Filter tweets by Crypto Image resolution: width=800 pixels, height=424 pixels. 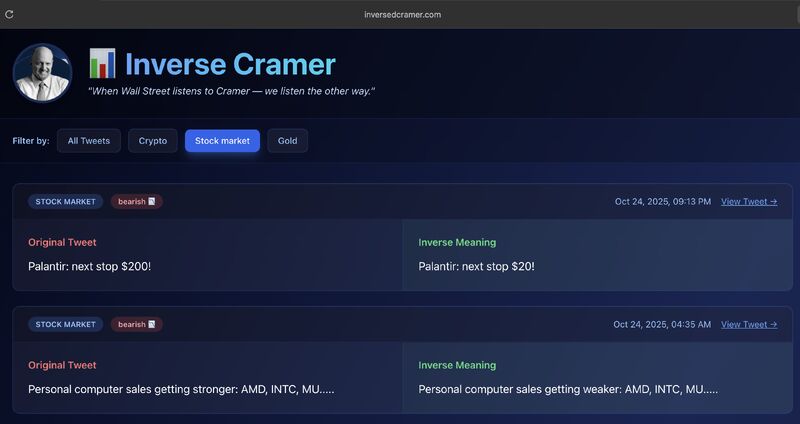[153, 141]
